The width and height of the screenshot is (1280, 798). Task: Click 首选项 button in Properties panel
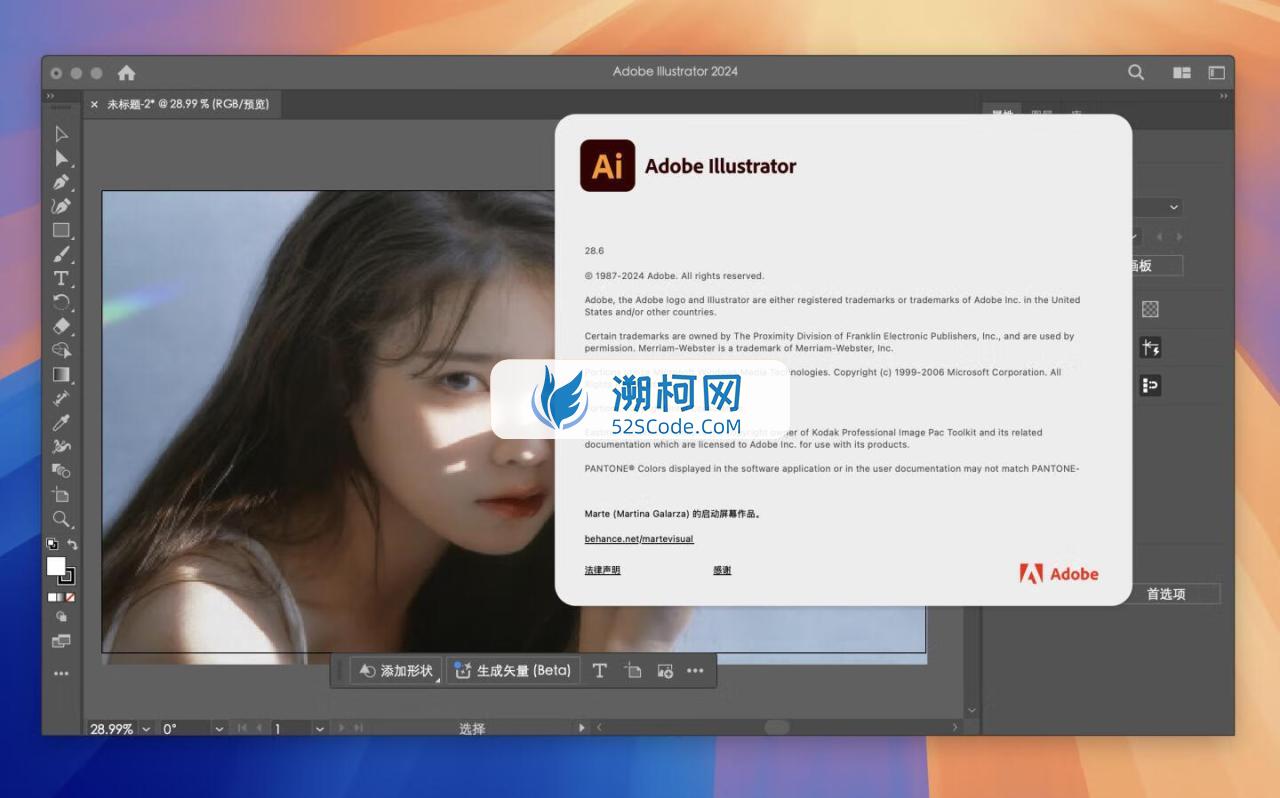(x=1165, y=594)
